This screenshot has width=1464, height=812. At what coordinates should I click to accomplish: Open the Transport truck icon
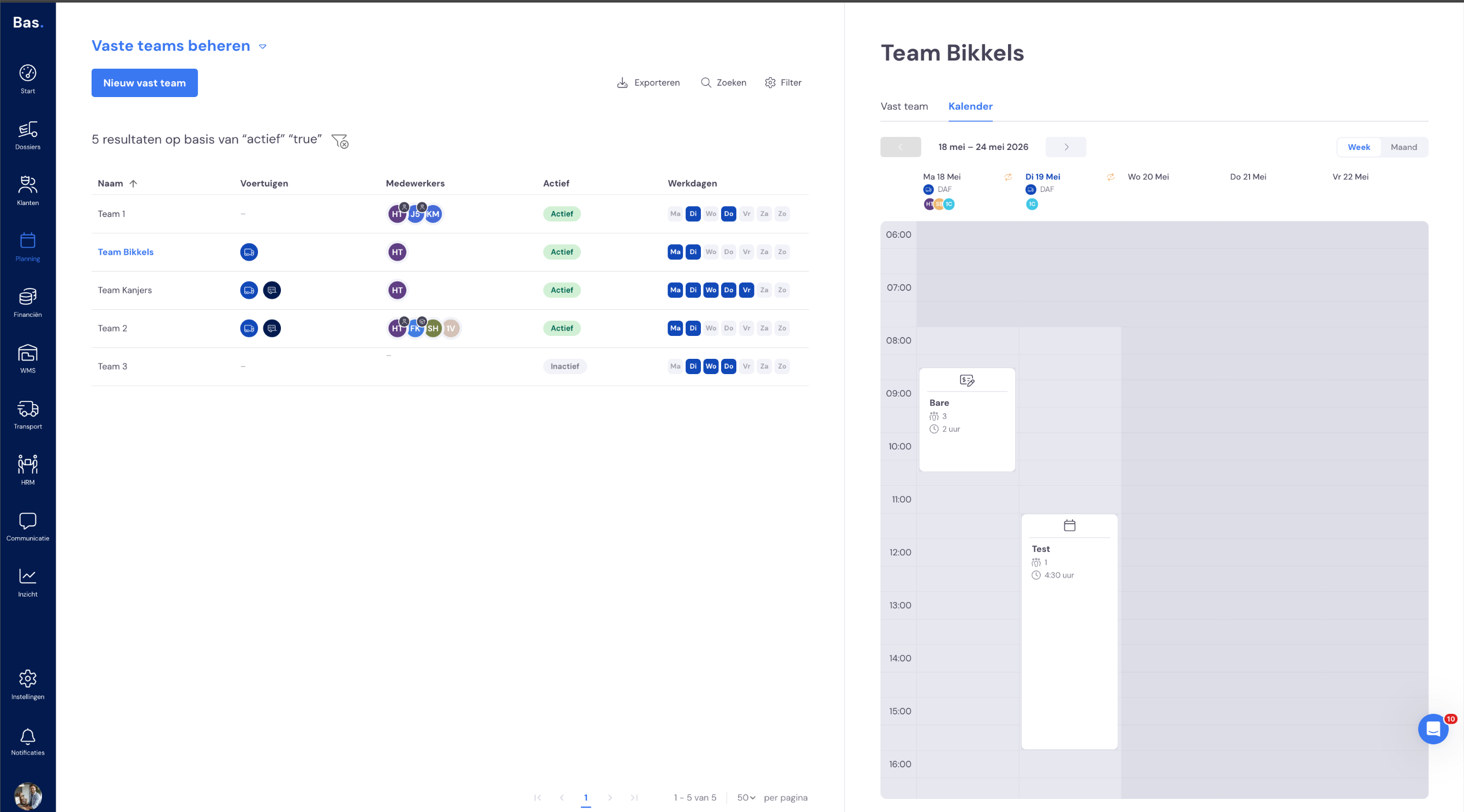click(x=27, y=416)
